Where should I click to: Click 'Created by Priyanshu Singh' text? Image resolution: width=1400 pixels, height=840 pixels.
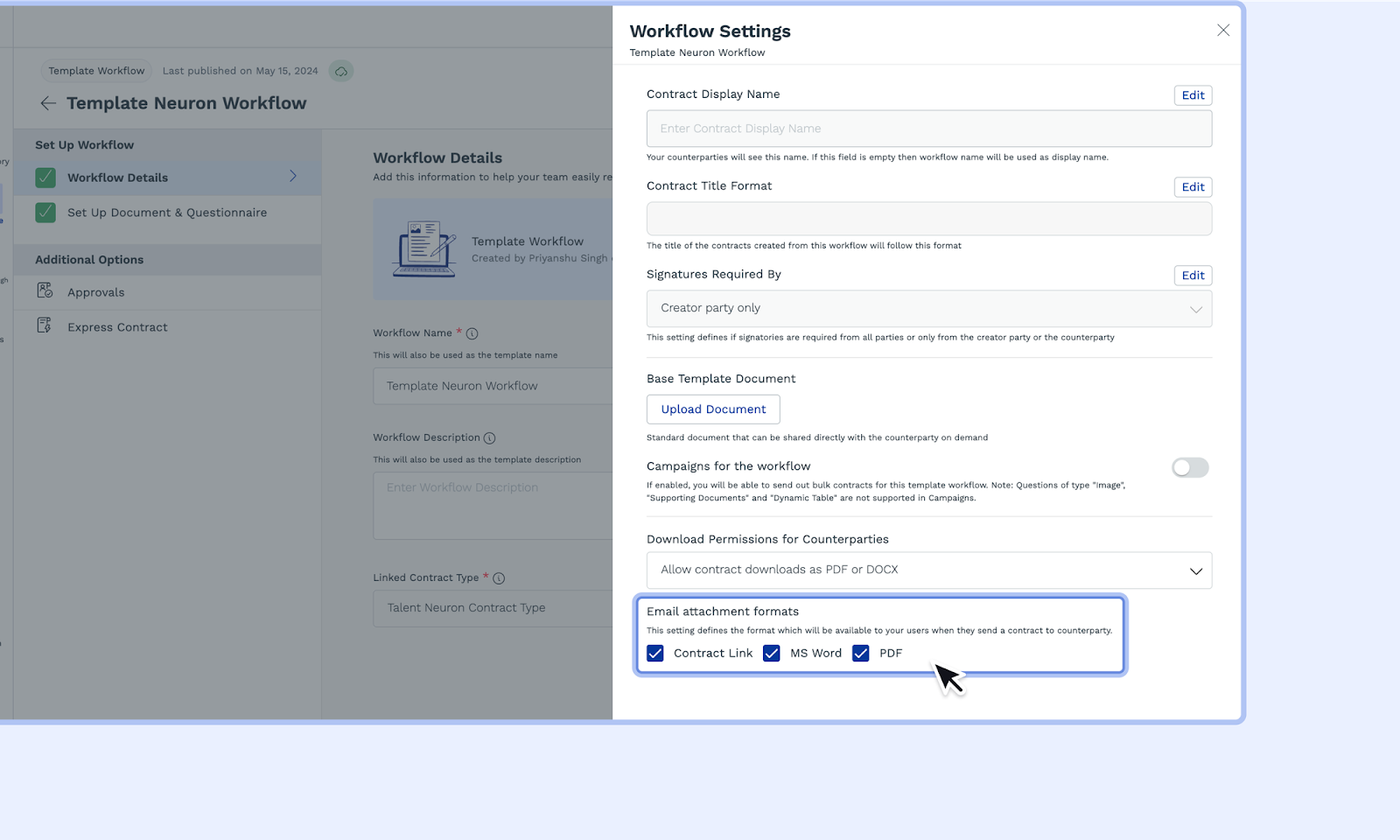540,258
